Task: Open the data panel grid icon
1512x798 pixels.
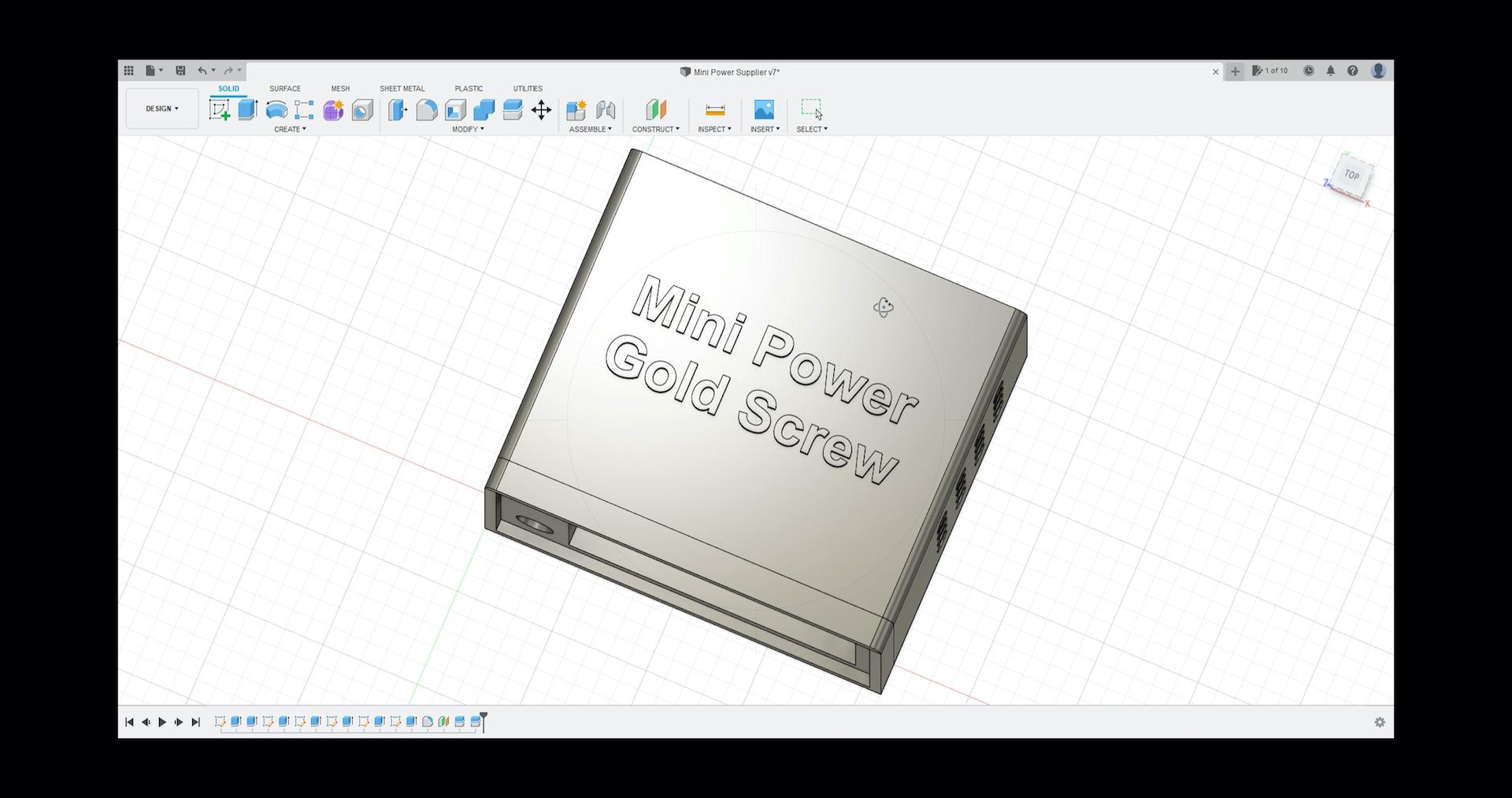Action: tap(128, 71)
